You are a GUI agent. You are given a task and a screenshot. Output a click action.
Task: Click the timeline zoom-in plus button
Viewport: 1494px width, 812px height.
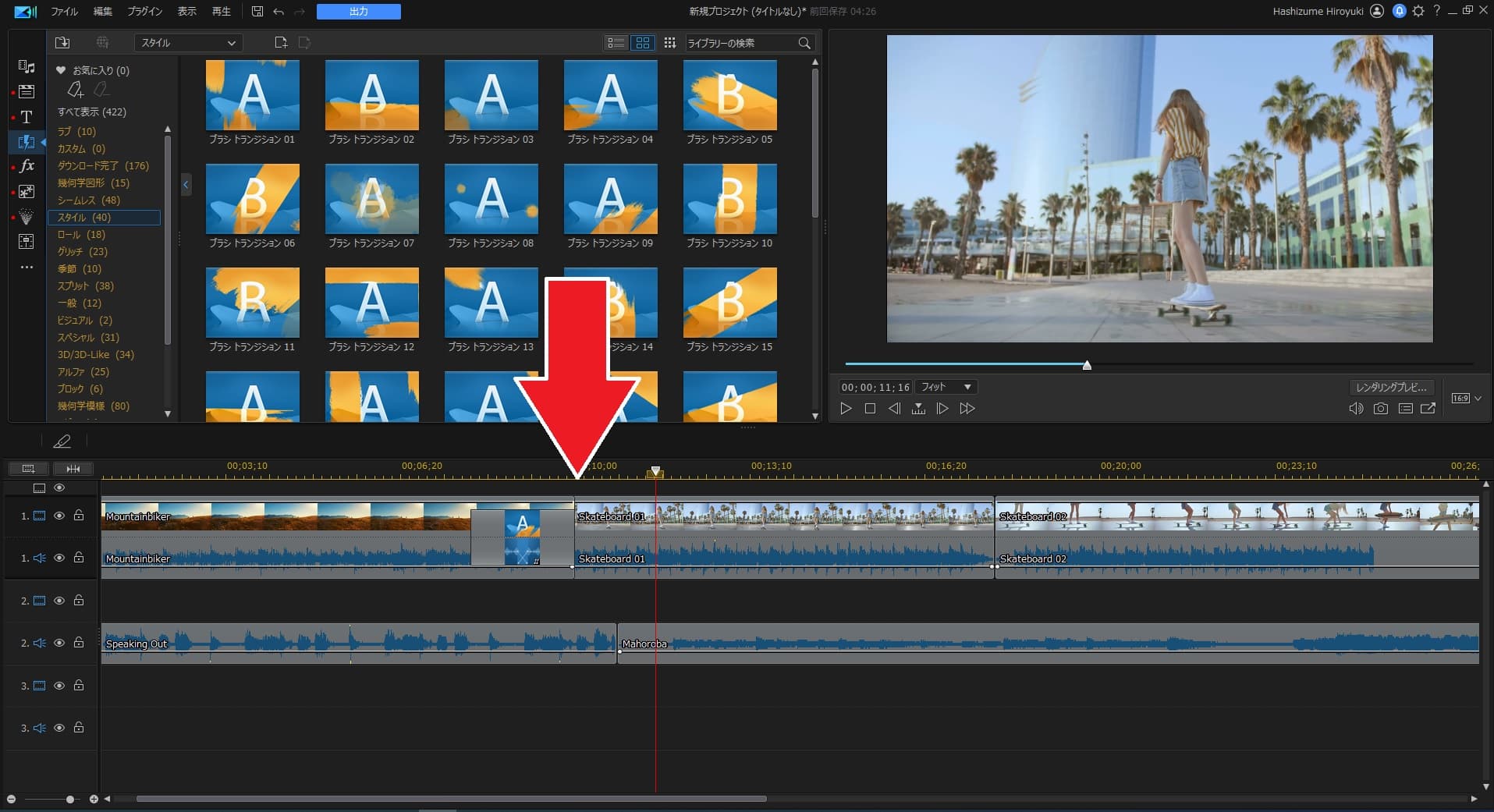click(x=94, y=799)
